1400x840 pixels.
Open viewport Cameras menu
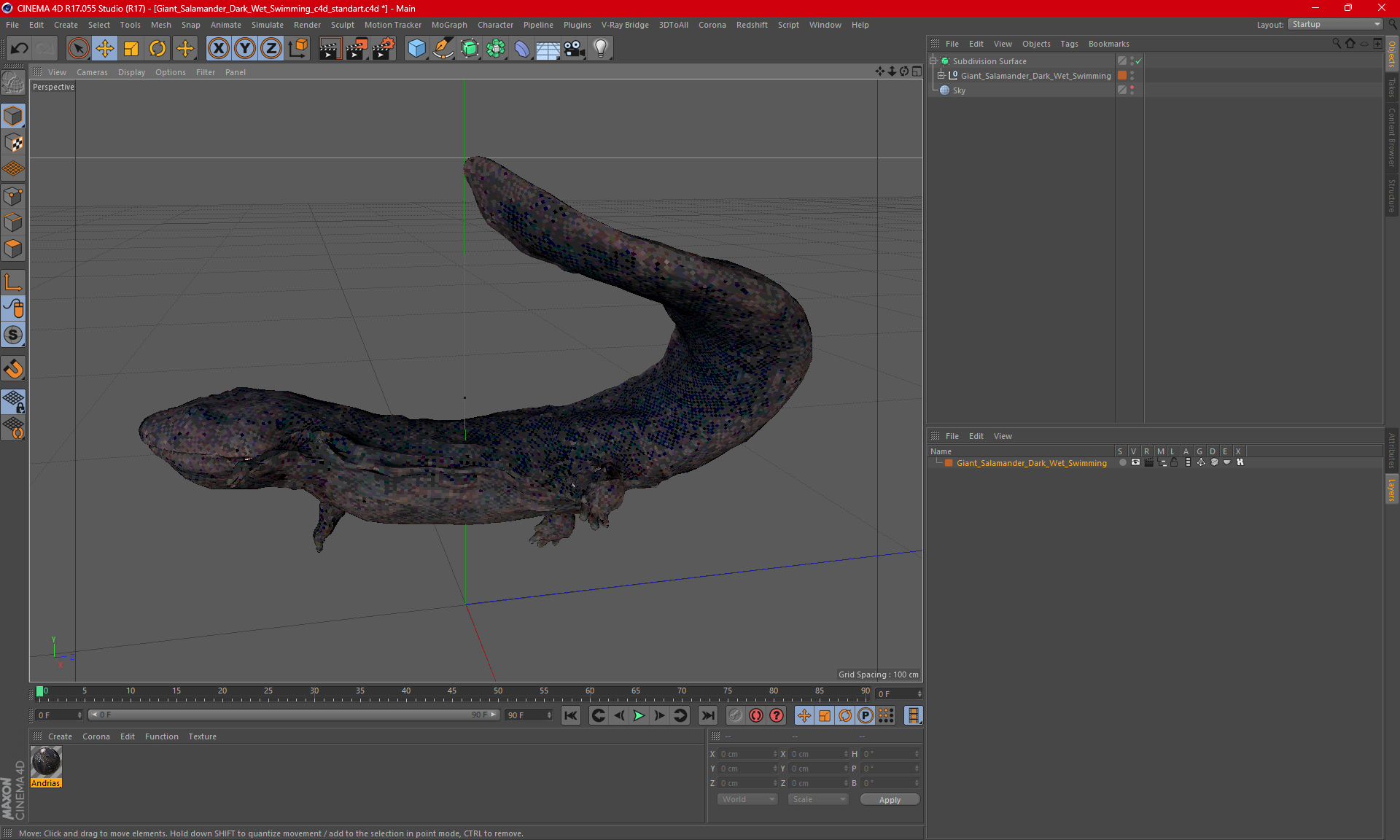click(92, 72)
